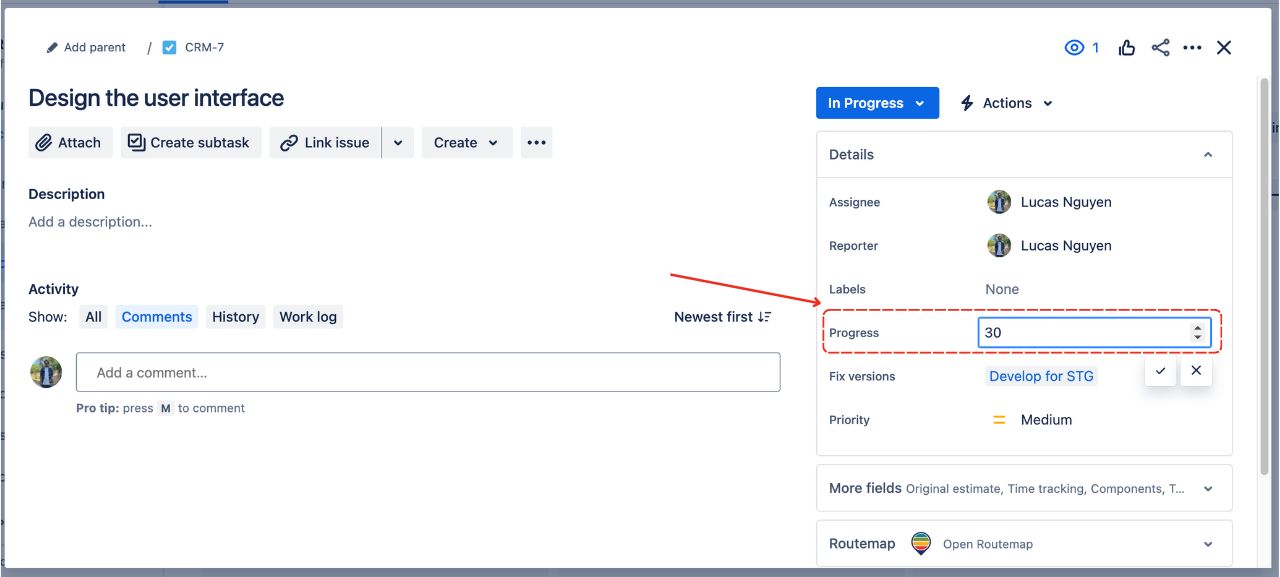1280x577 pixels.
Task: Open the Develop for STG fix version
Action: pyautogui.click(x=1041, y=376)
